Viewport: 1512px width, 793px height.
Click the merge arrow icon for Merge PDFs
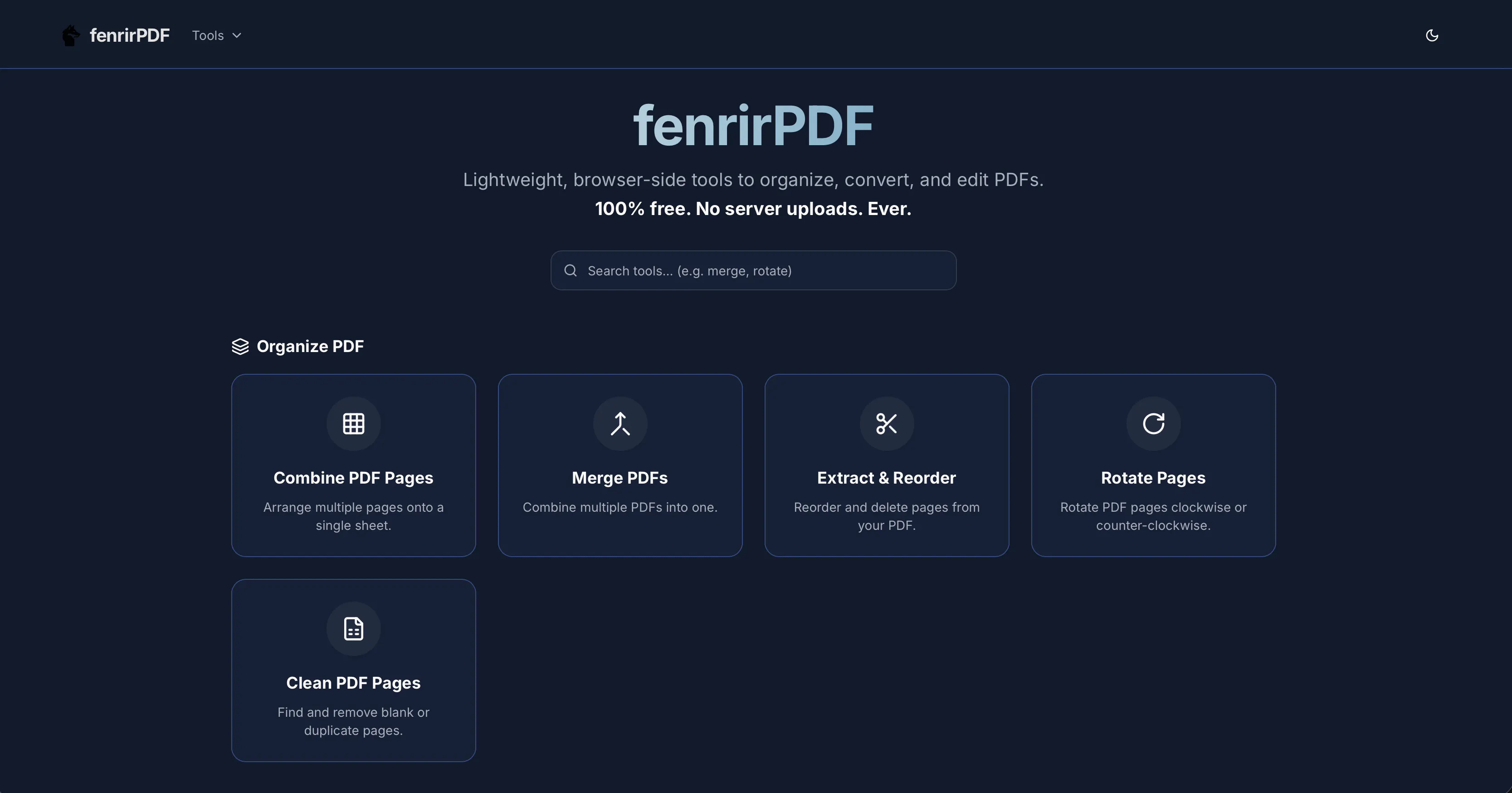620,424
